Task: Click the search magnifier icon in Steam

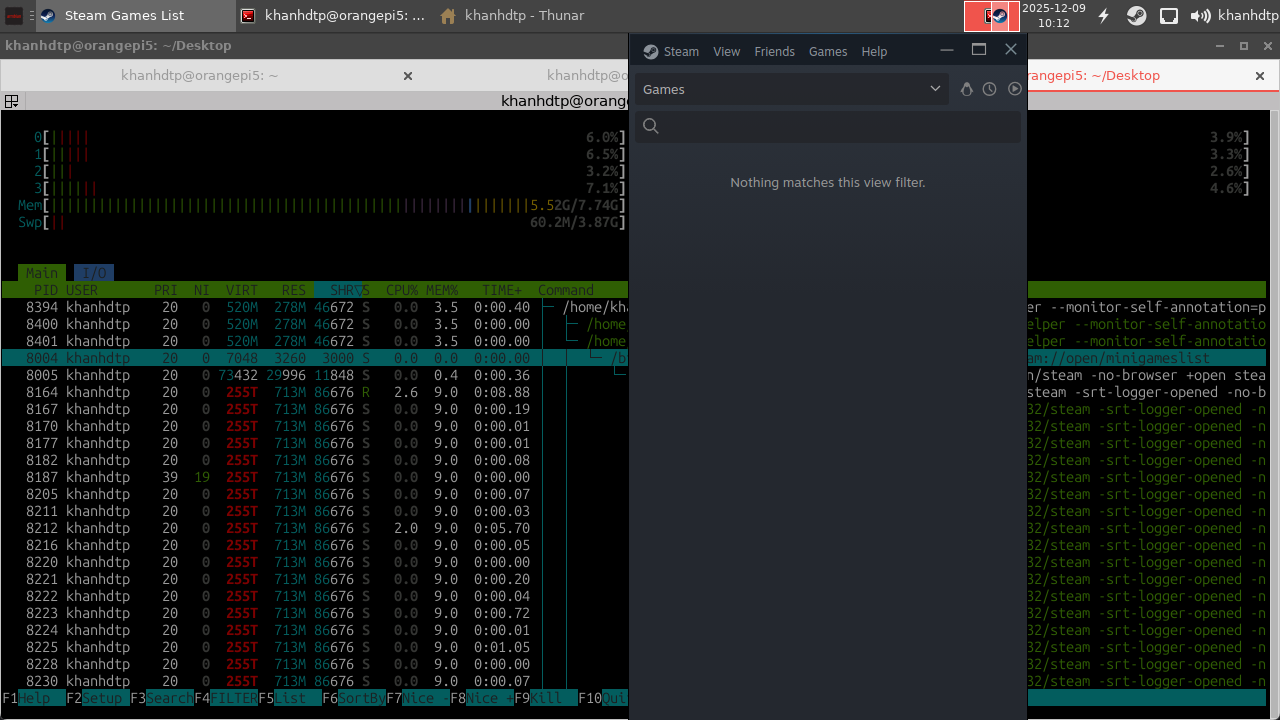Action: tap(651, 126)
